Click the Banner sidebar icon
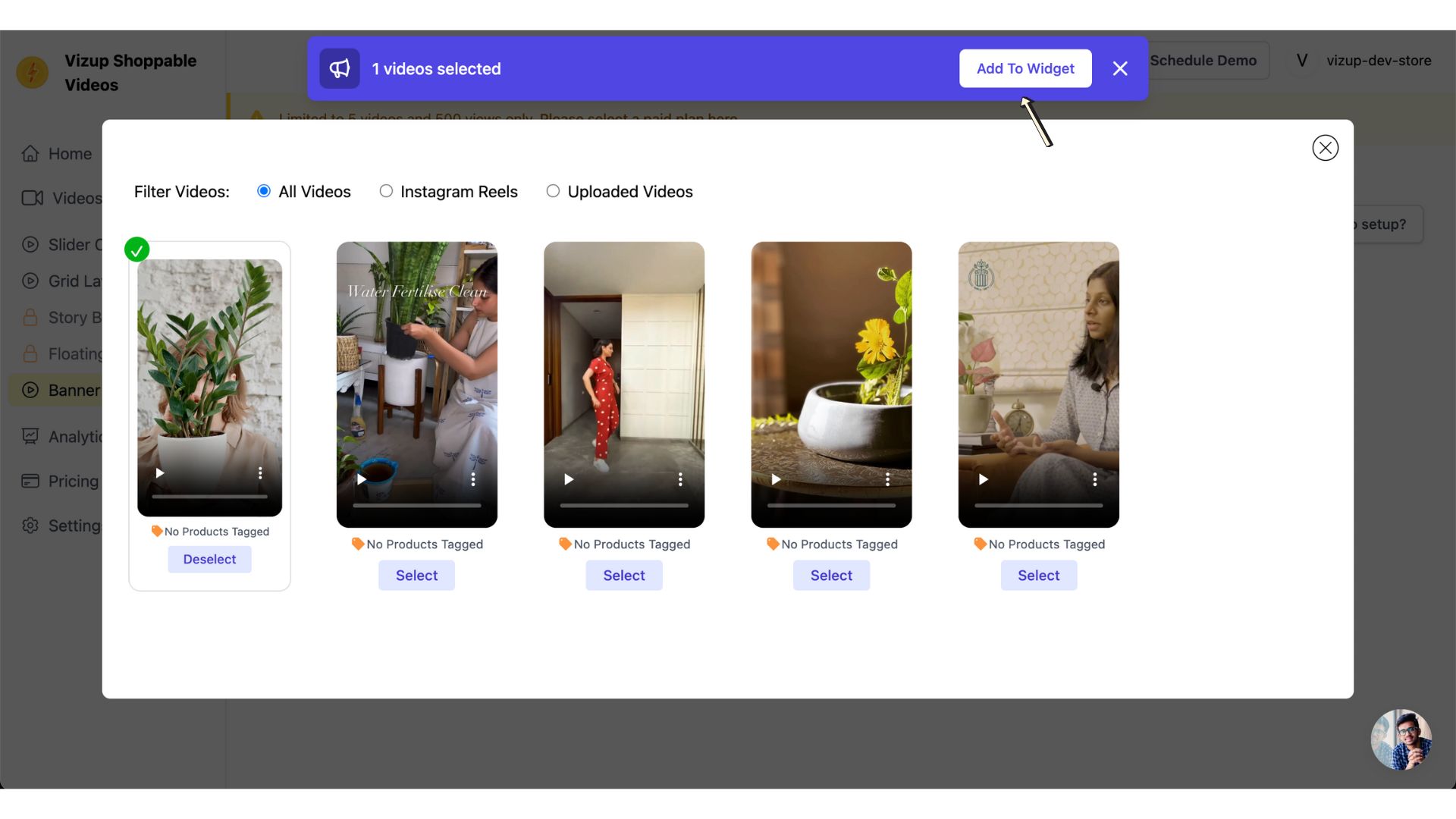Viewport: 1456px width, 819px height. click(x=29, y=391)
